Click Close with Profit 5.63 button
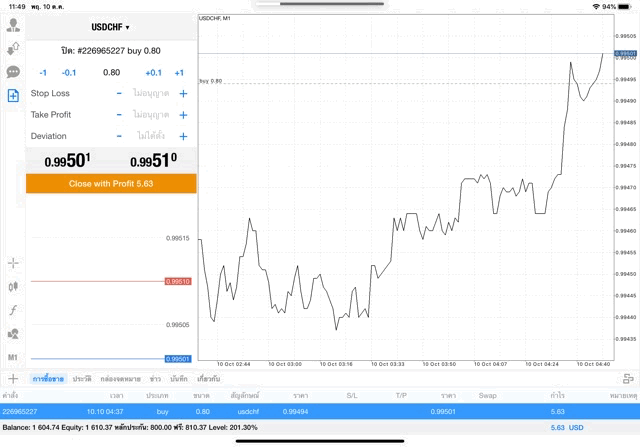640x447 pixels. tap(111, 184)
